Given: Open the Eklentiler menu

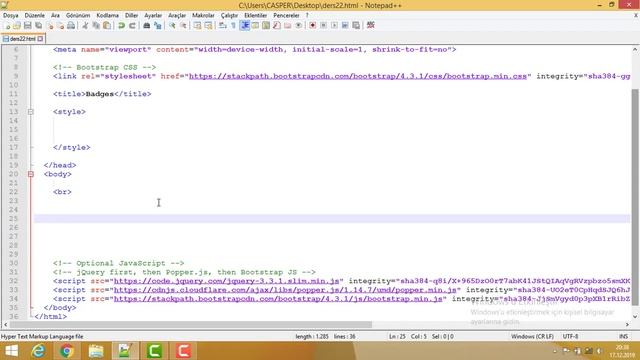Looking at the screenshot, I should pyautogui.click(x=256, y=15).
